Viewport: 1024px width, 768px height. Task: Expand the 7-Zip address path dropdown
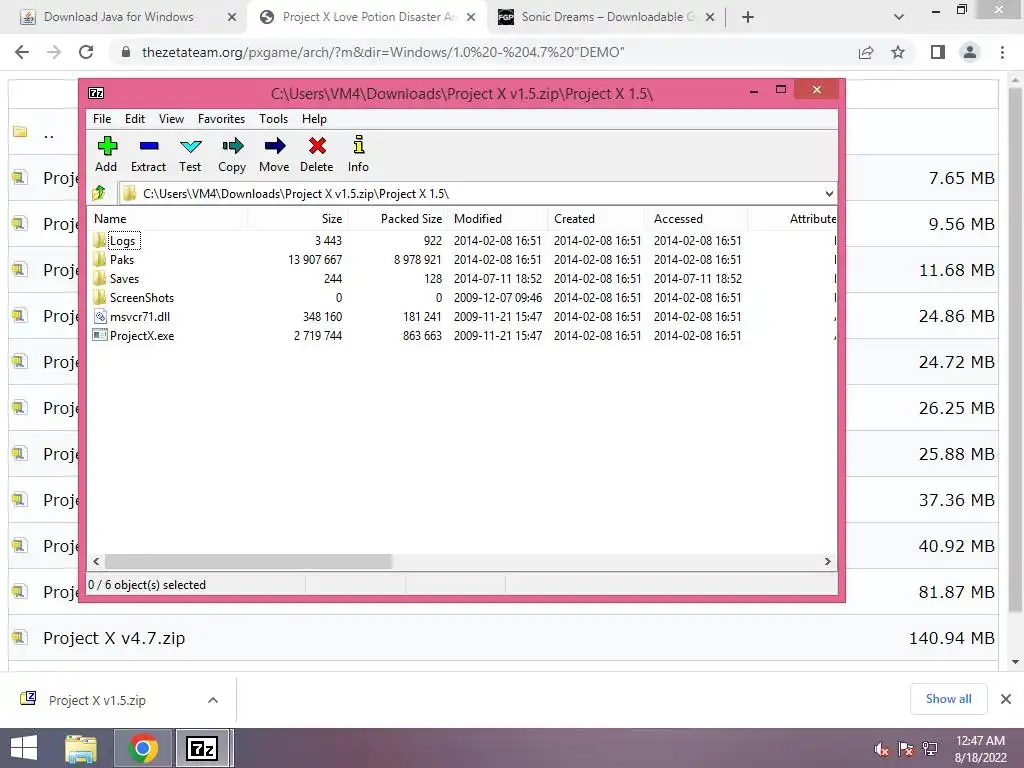click(x=829, y=194)
